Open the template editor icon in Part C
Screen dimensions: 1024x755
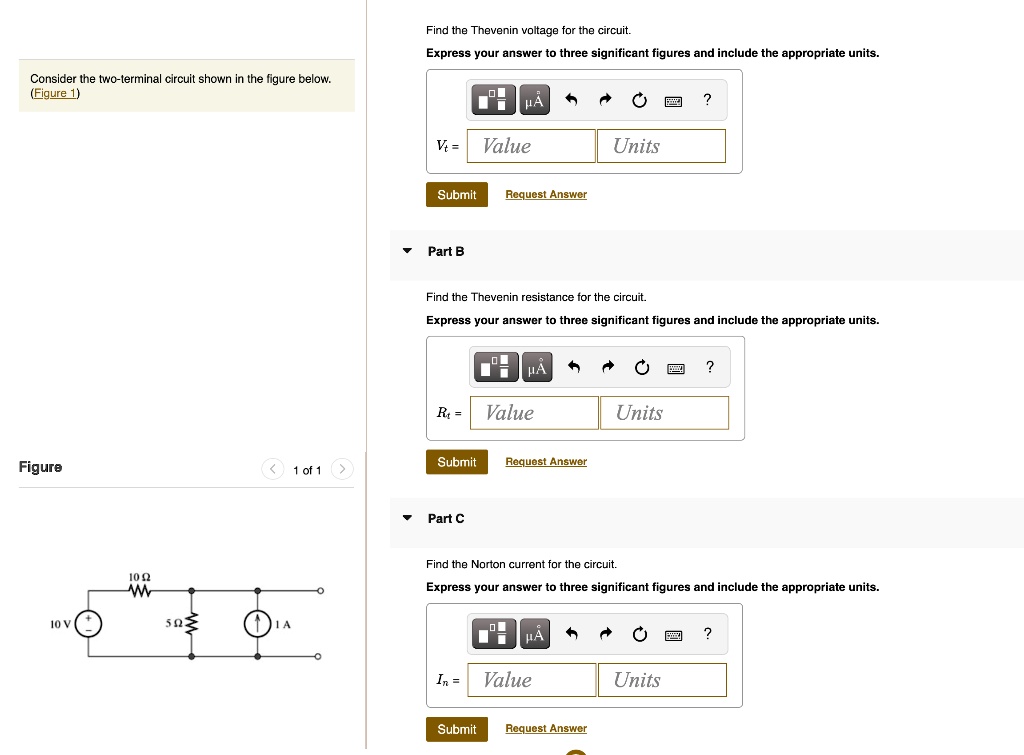click(x=493, y=633)
